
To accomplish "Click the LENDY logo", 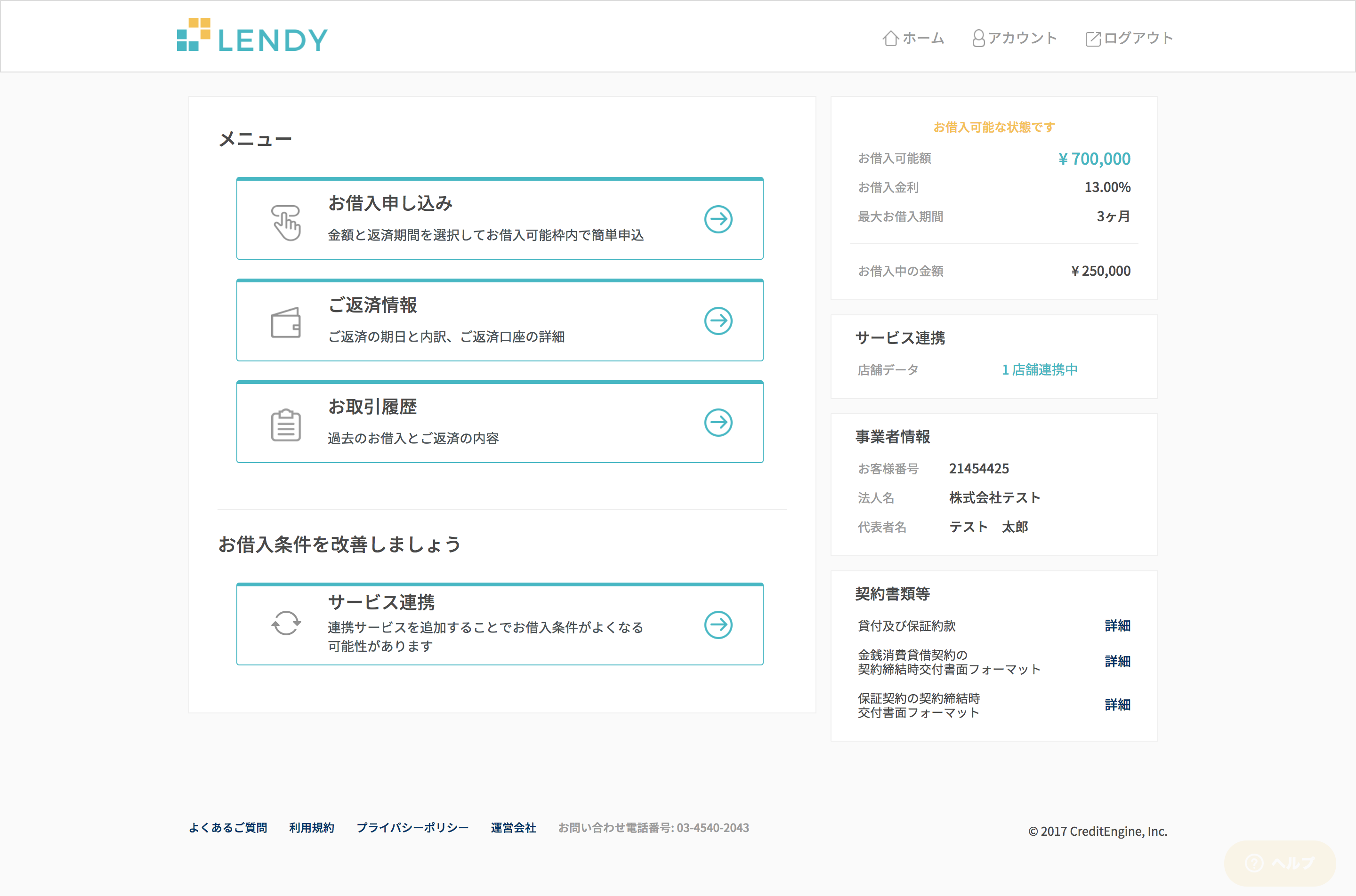I will tap(252, 36).
